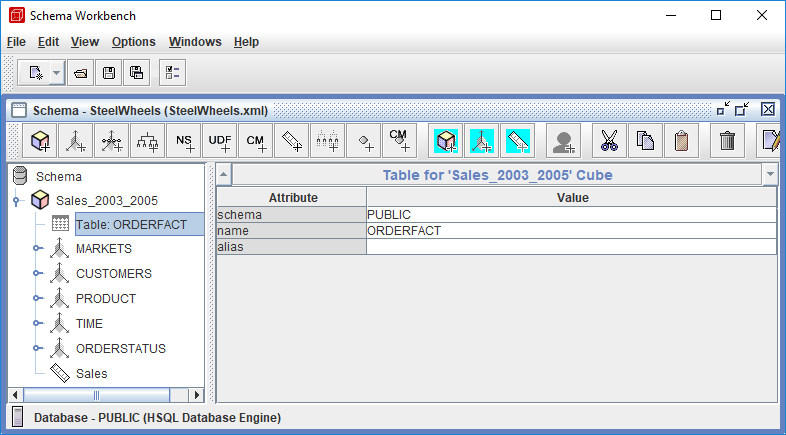Viewport: 786px width, 435px height.
Task: Click the Value column header
Action: click(572, 197)
